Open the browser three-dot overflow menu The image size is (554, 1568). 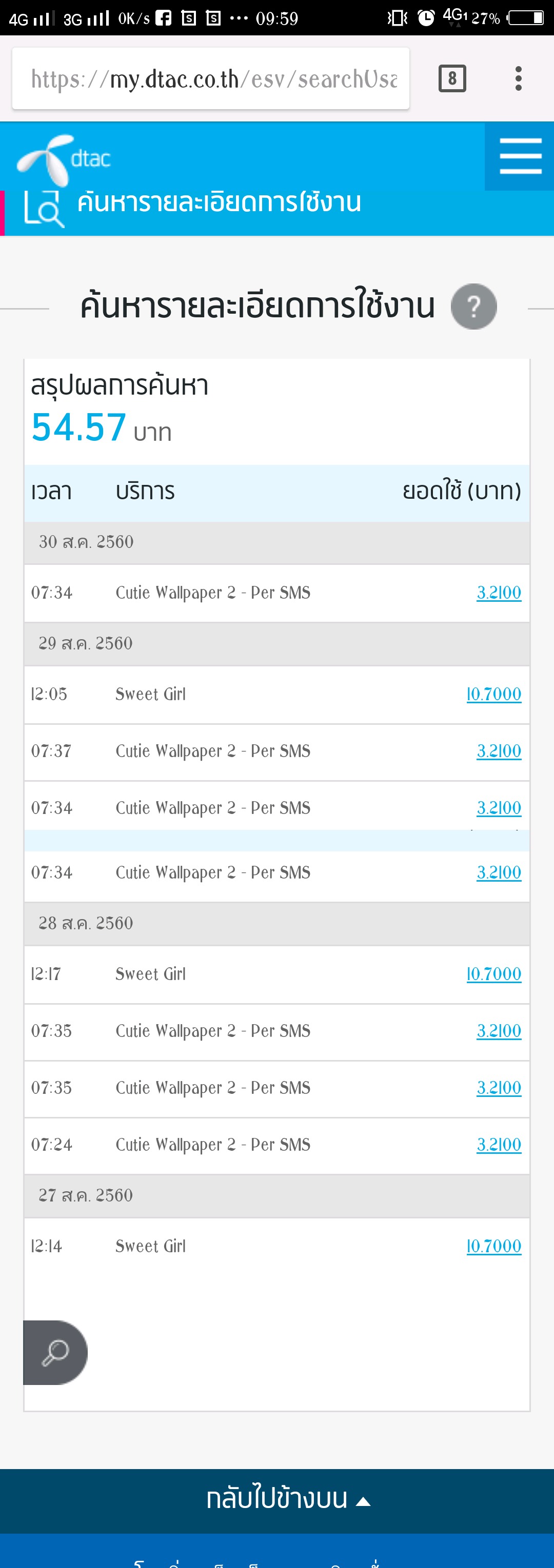point(518,78)
